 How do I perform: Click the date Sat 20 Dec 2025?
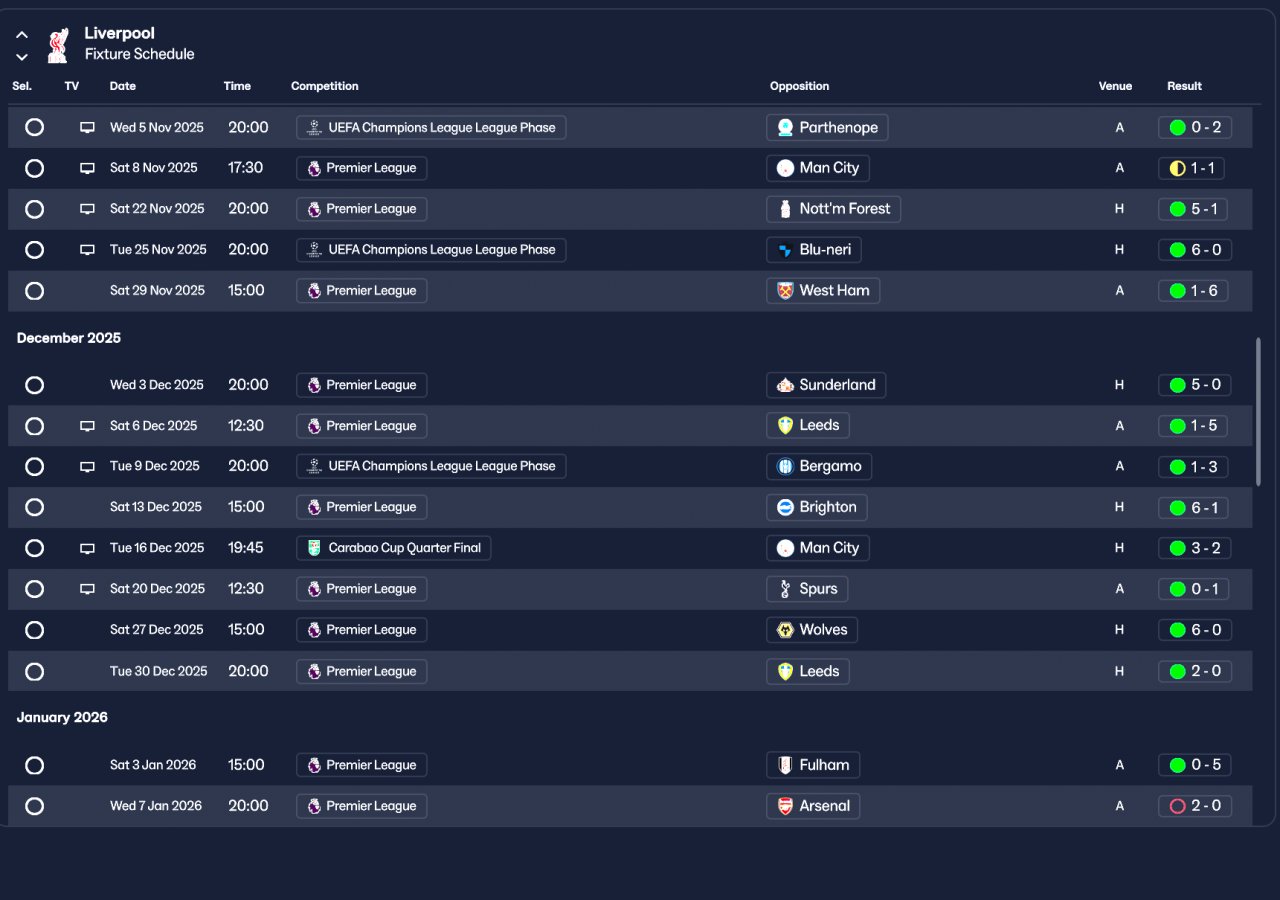[x=157, y=589]
